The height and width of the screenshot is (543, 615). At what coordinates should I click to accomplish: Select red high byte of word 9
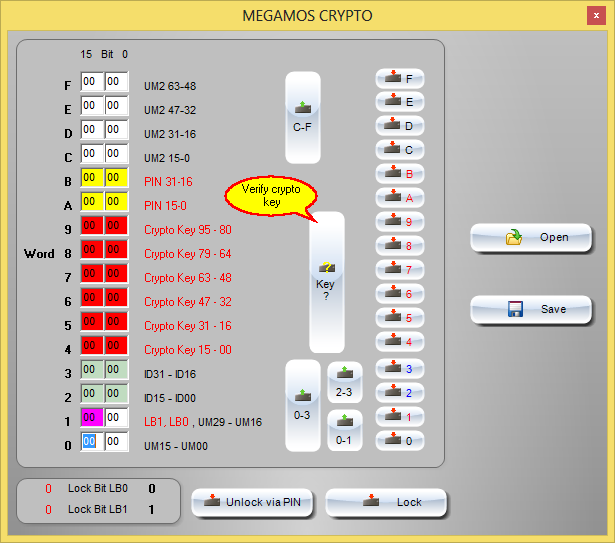click(92, 226)
